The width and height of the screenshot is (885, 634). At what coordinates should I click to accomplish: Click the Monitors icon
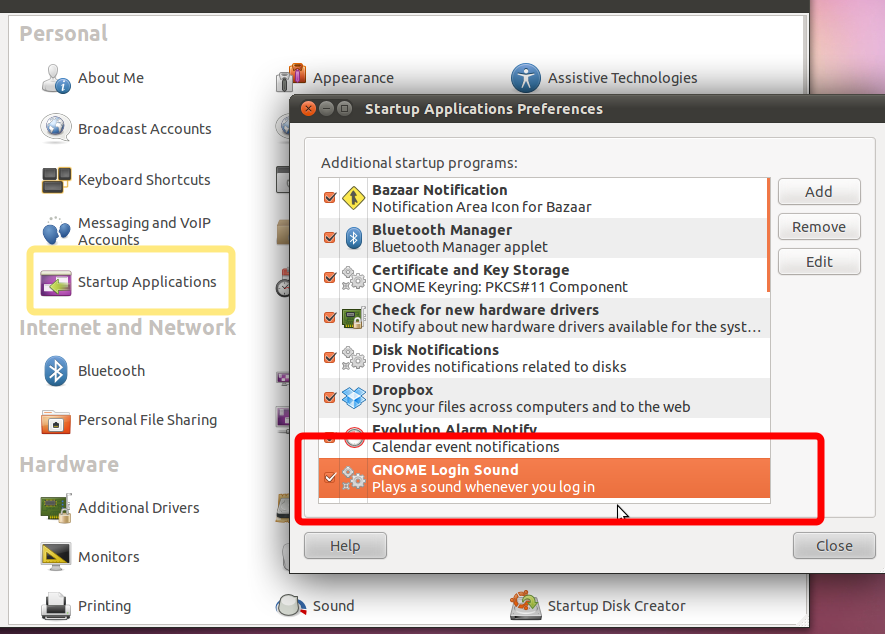[x=56, y=557]
